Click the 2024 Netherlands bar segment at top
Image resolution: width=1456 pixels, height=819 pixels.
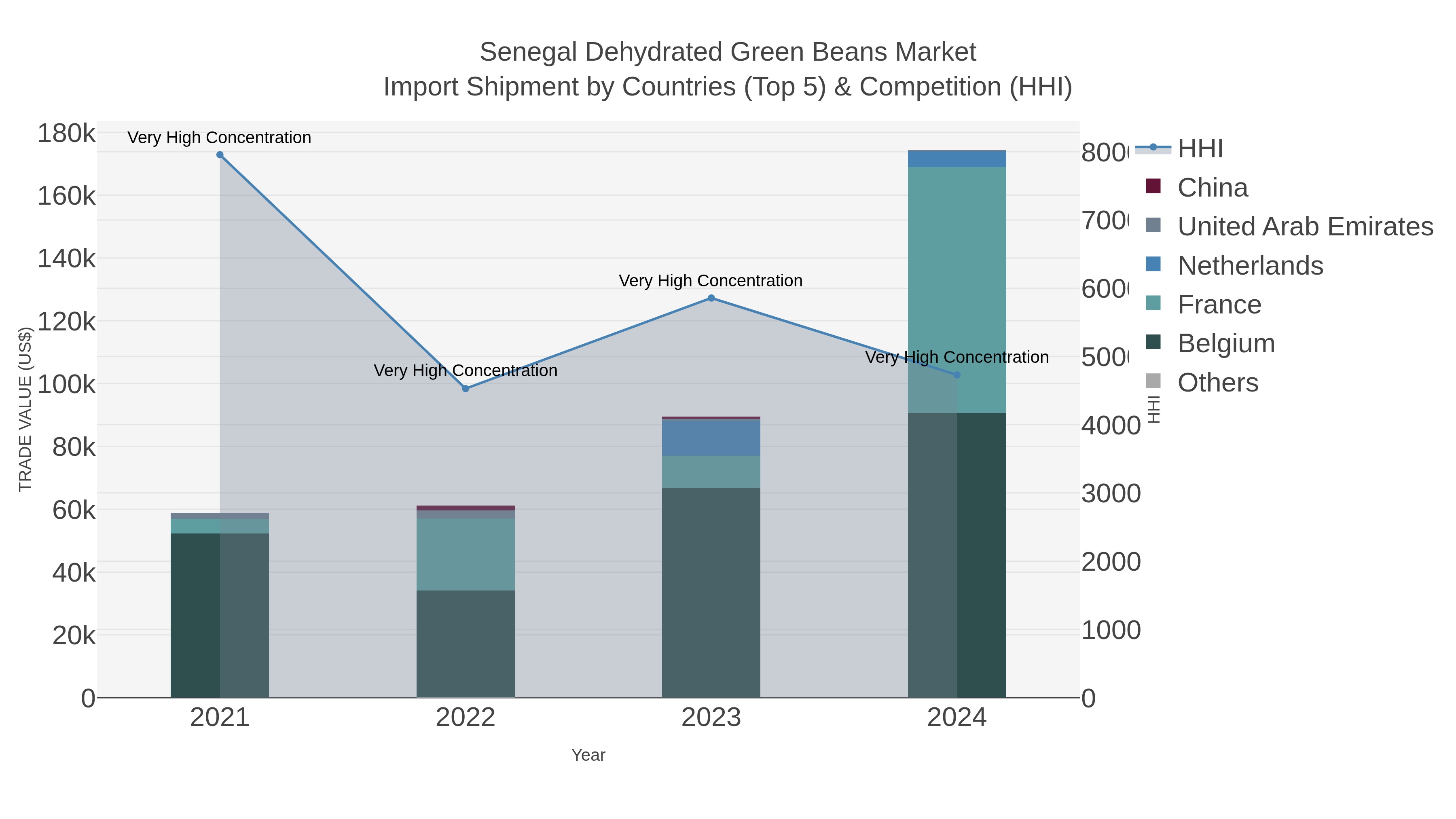[x=957, y=159]
